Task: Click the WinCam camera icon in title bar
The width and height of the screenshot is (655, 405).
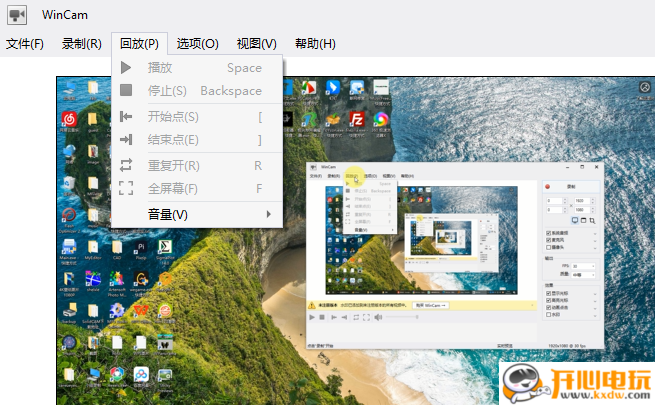Action: [17, 15]
